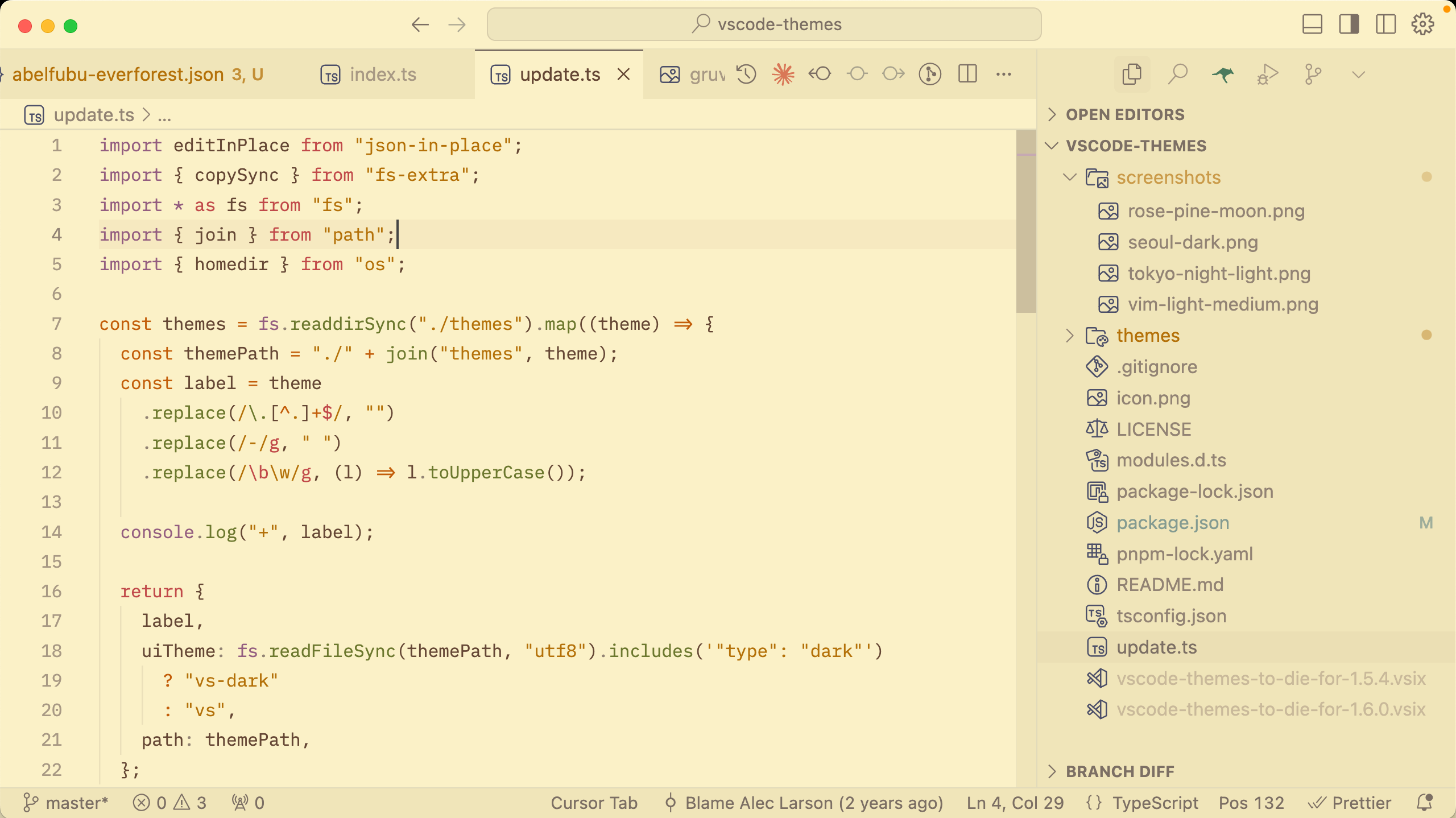Toggle the primary side bar layout button

point(1349,24)
